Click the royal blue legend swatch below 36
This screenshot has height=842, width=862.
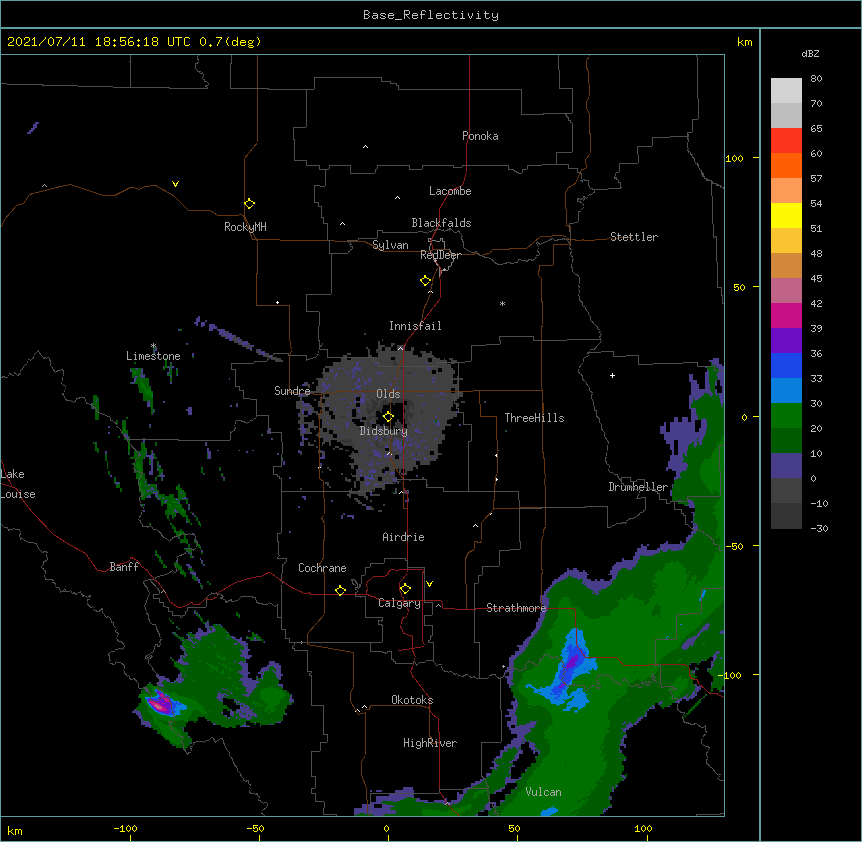786,365
